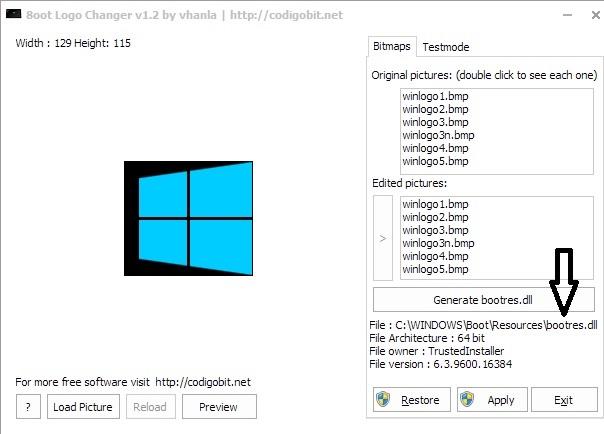Switch to the Testmode tab

pos(446,47)
